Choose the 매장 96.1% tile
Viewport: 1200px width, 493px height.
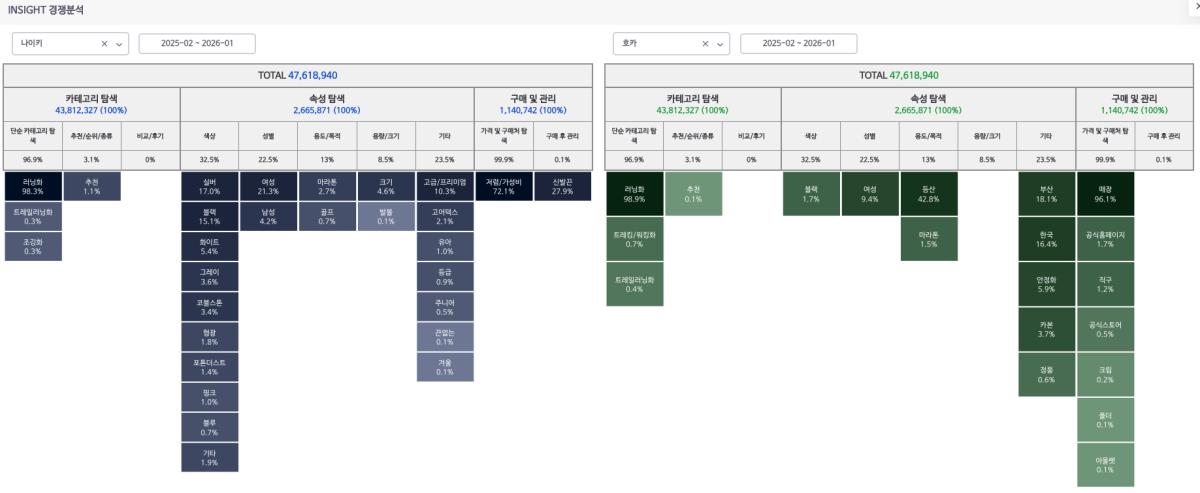(1105, 193)
